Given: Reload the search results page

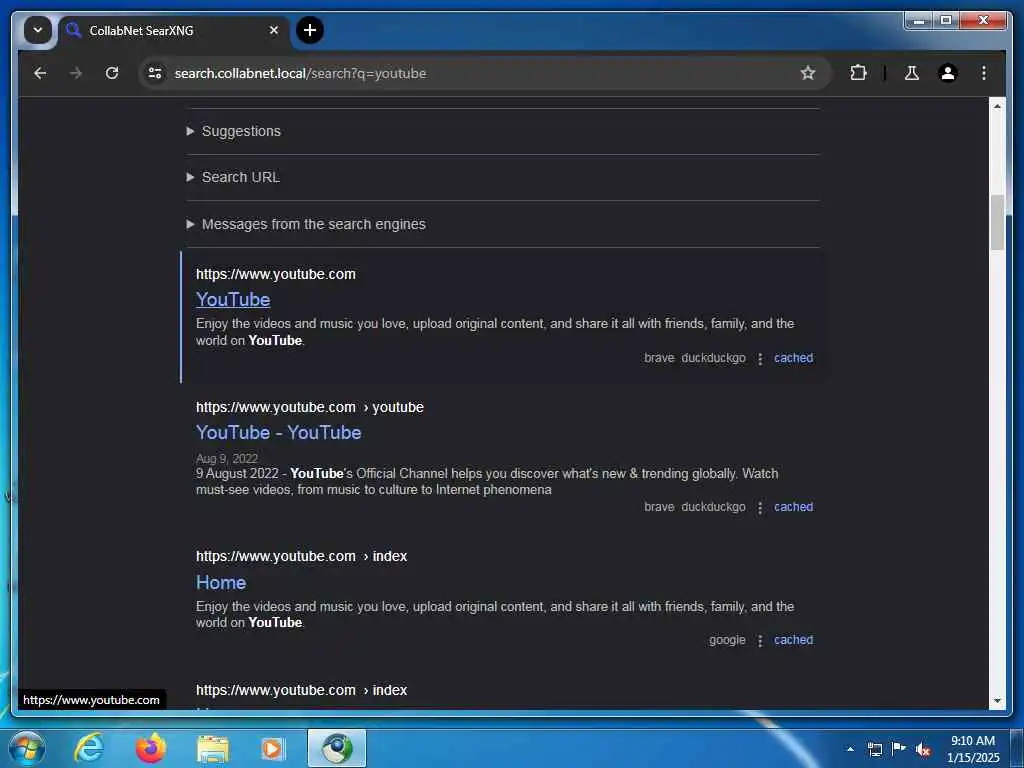Looking at the screenshot, I should point(112,73).
